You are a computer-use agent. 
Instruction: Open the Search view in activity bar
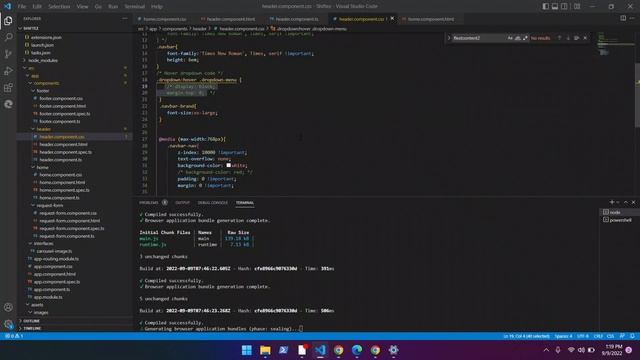(x=8, y=37)
